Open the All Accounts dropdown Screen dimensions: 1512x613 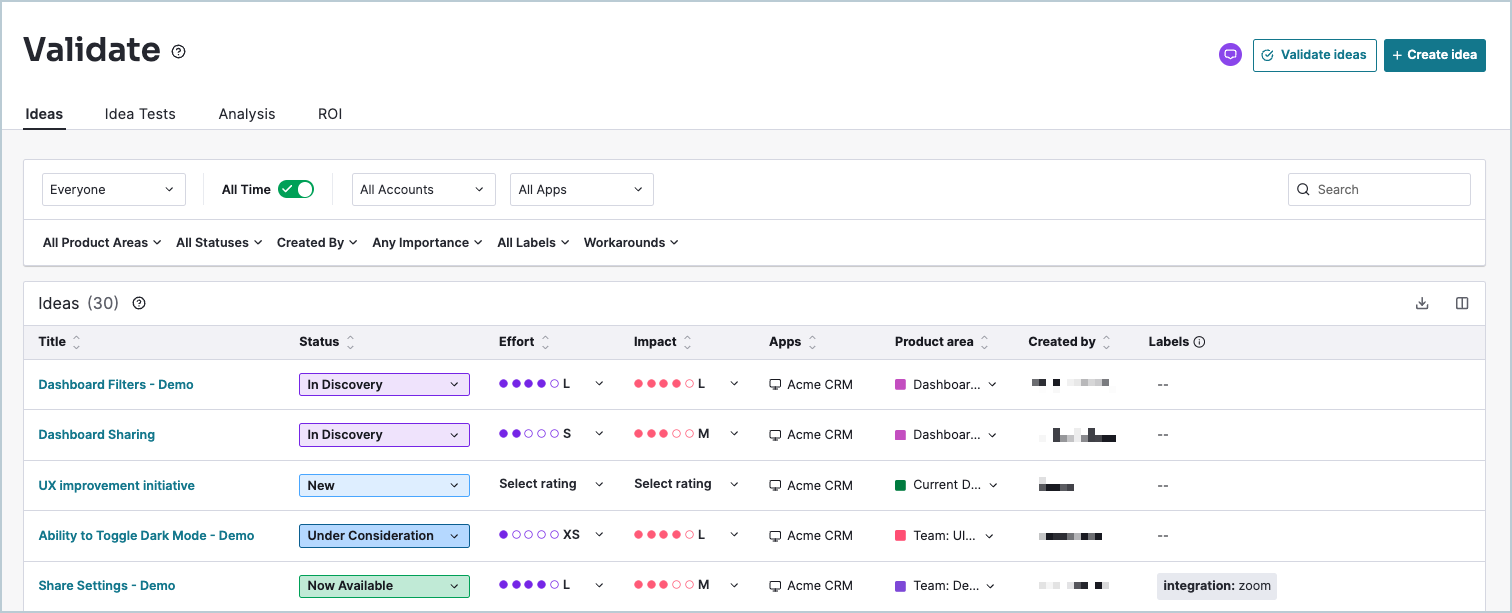click(424, 190)
